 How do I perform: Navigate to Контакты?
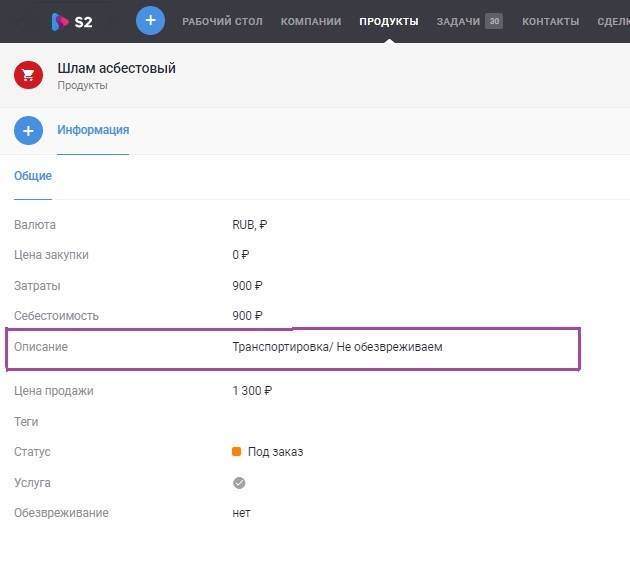550,22
